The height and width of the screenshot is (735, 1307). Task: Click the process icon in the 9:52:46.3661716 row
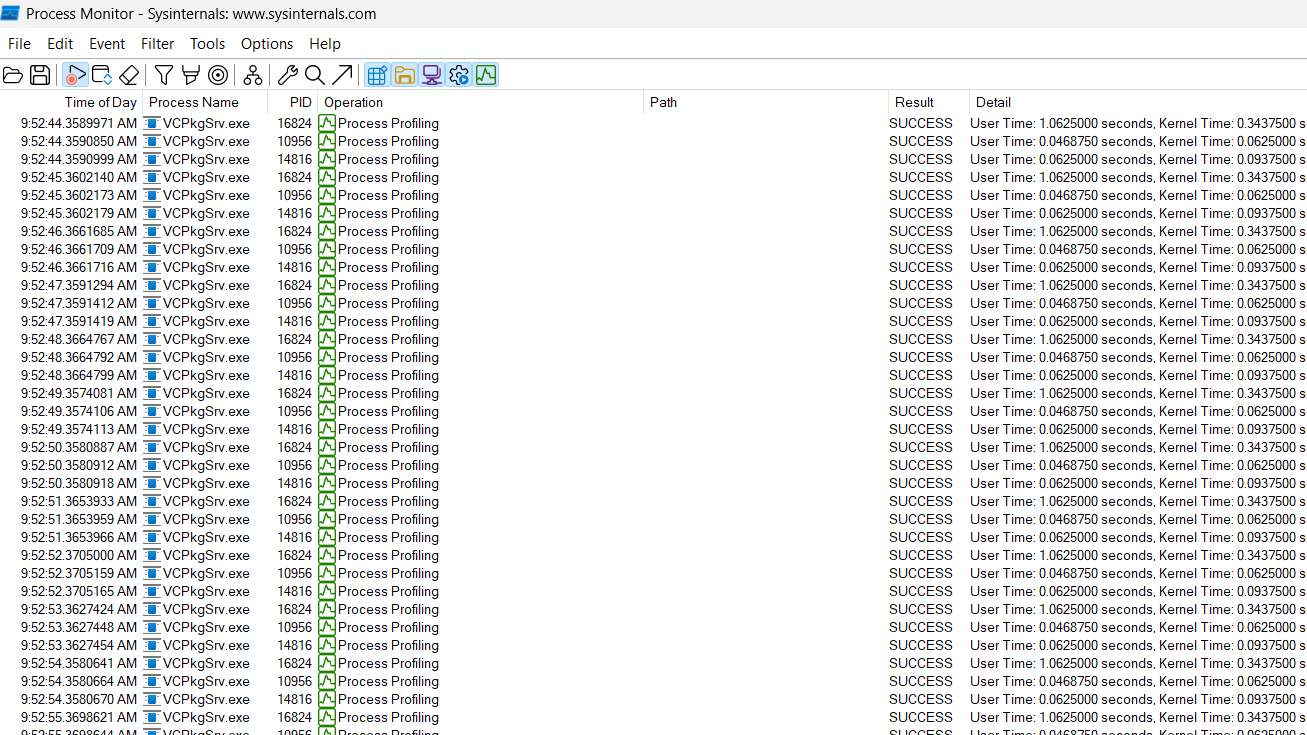tap(152, 267)
